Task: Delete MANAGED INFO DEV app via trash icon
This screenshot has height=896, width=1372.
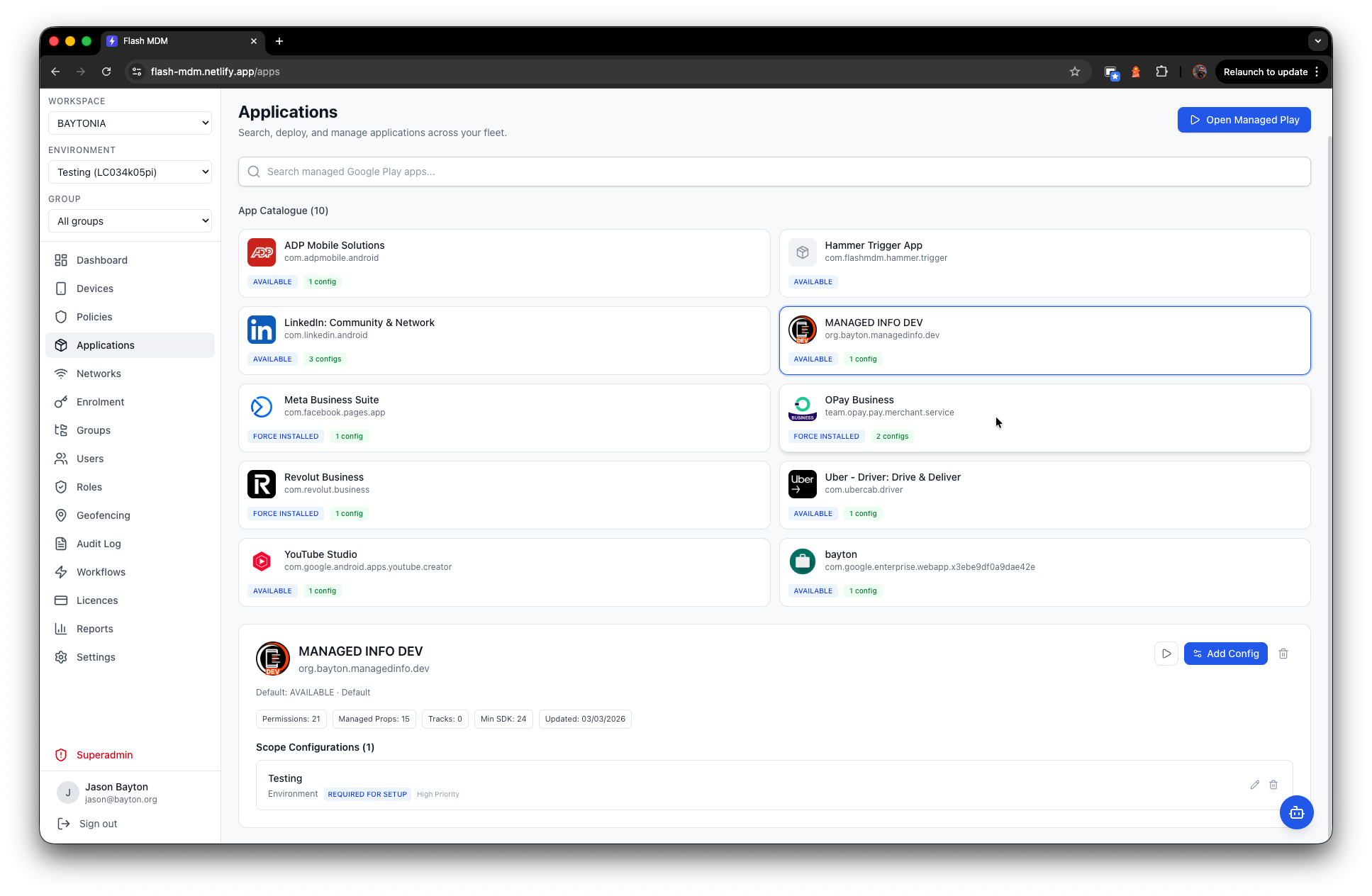Action: coord(1283,654)
